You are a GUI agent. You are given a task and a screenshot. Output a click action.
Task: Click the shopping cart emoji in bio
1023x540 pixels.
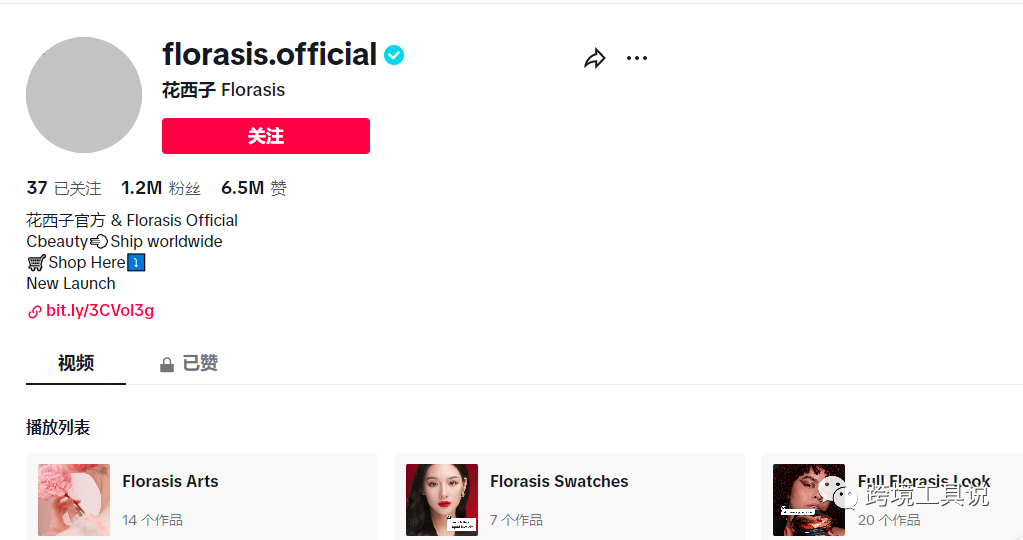pyautogui.click(x=36, y=263)
